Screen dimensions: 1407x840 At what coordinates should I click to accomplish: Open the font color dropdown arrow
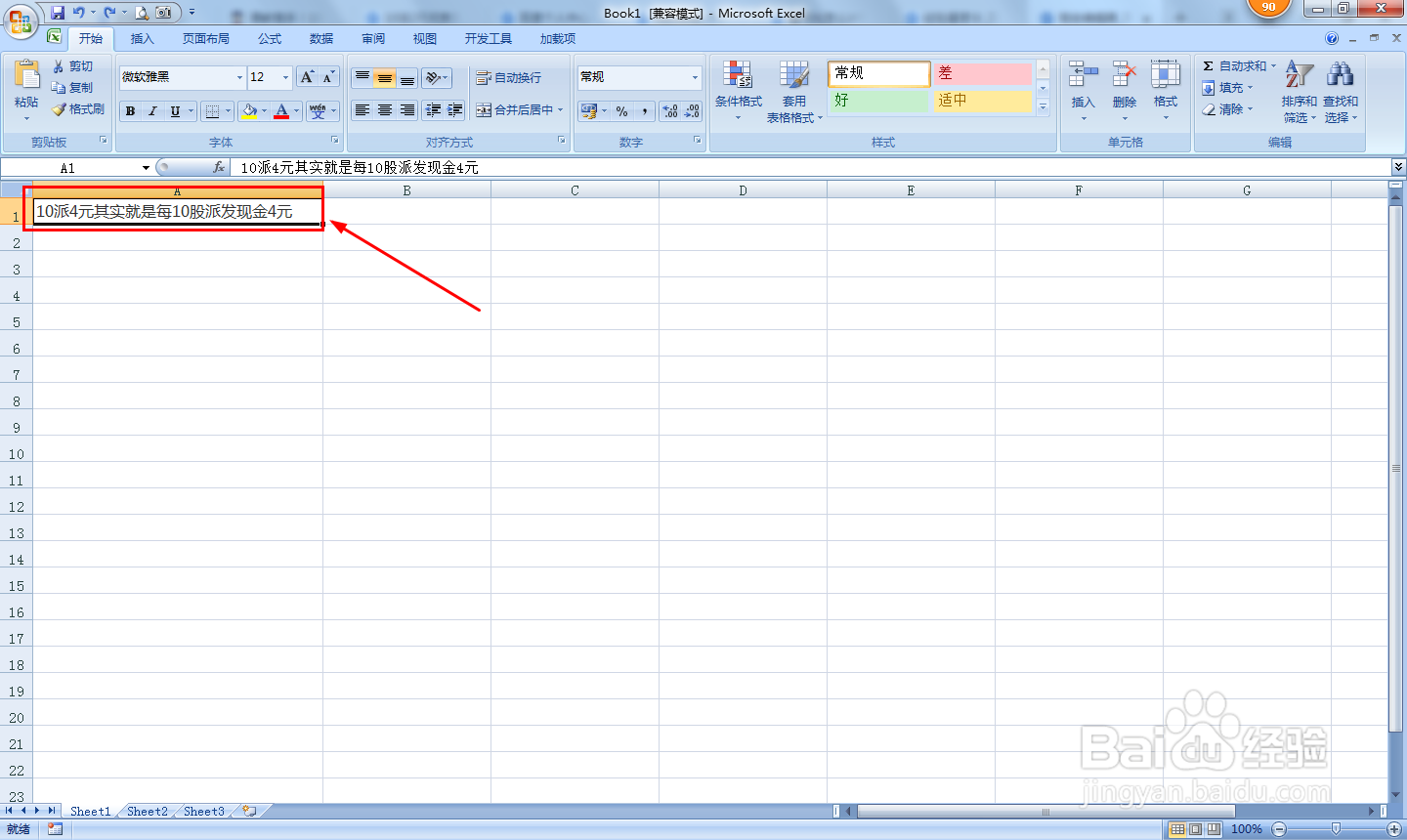click(x=297, y=111)
